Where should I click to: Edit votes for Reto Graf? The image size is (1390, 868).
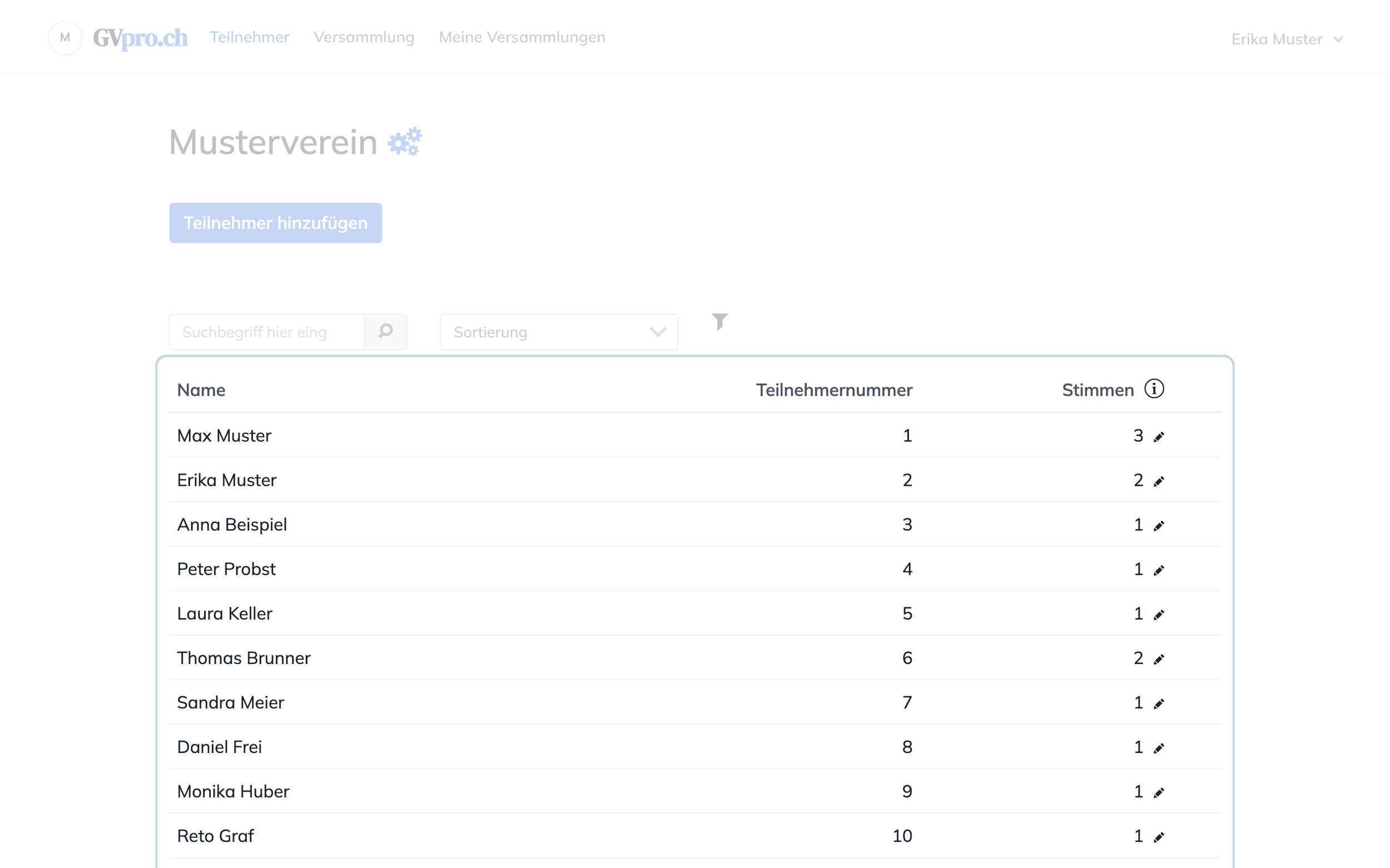[x=1159, y=837]
